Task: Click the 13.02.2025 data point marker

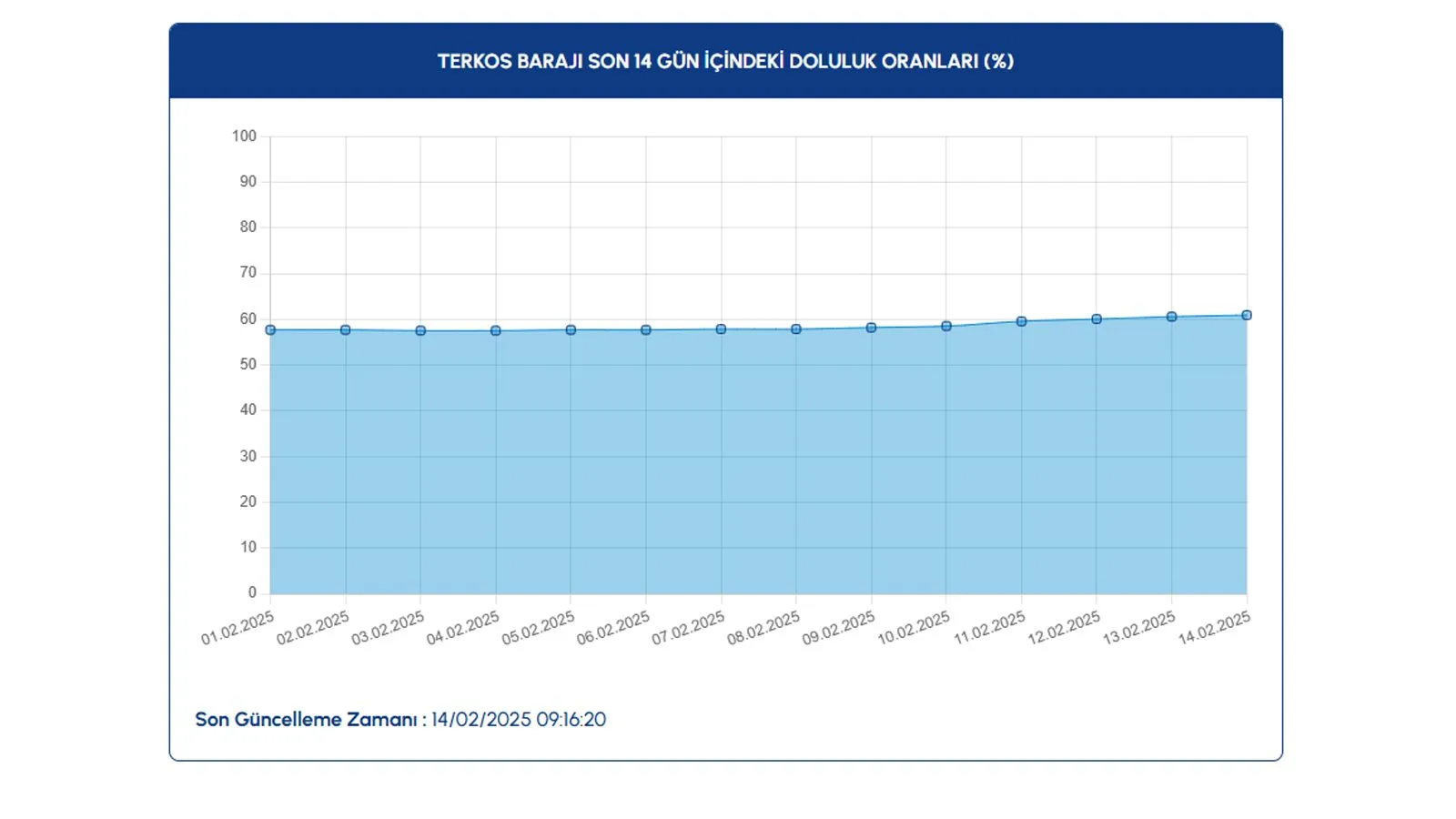Action: [1171, 317]
